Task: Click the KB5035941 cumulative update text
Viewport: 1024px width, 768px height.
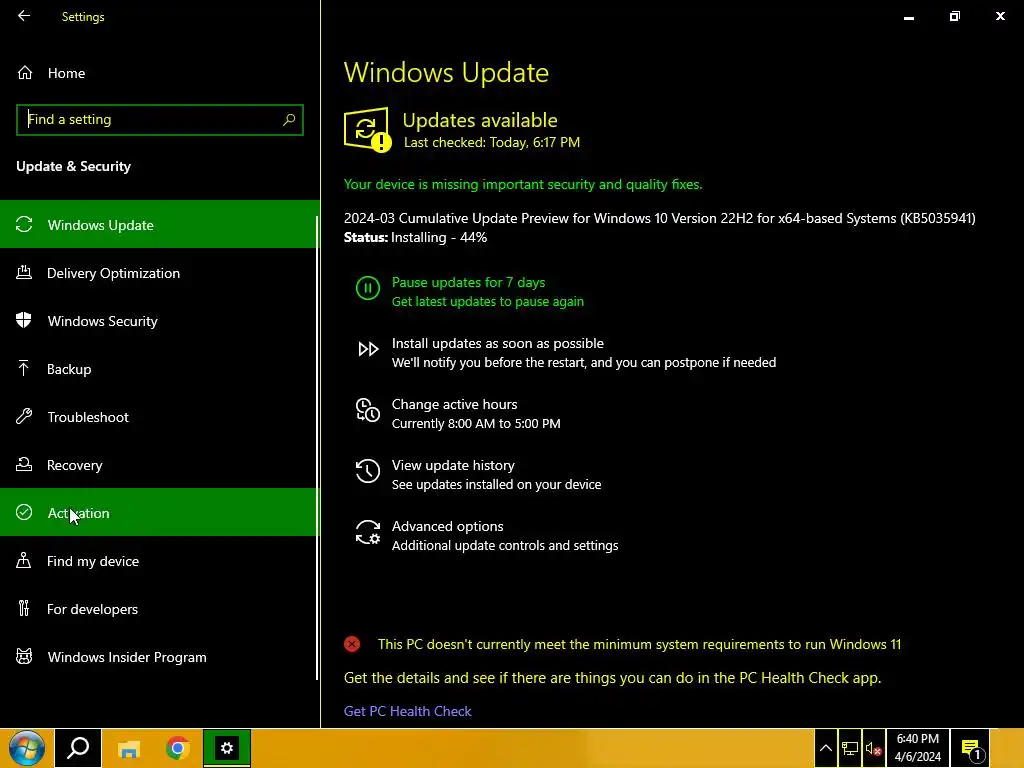Action: (660, 218)
